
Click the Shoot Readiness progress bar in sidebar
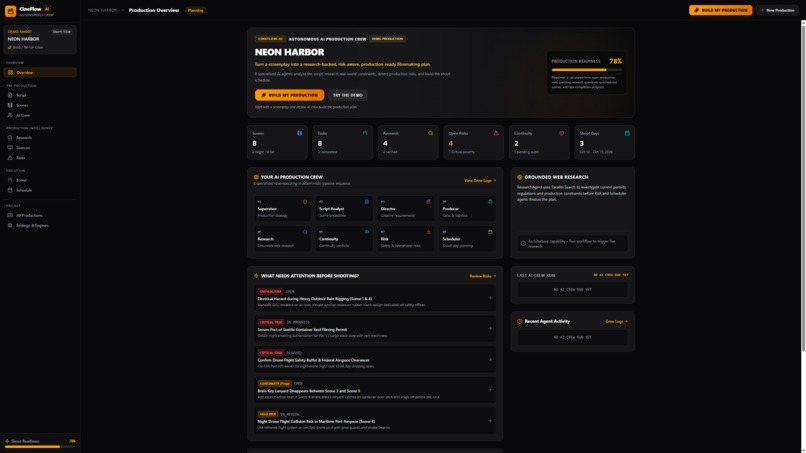click(40, 447)
